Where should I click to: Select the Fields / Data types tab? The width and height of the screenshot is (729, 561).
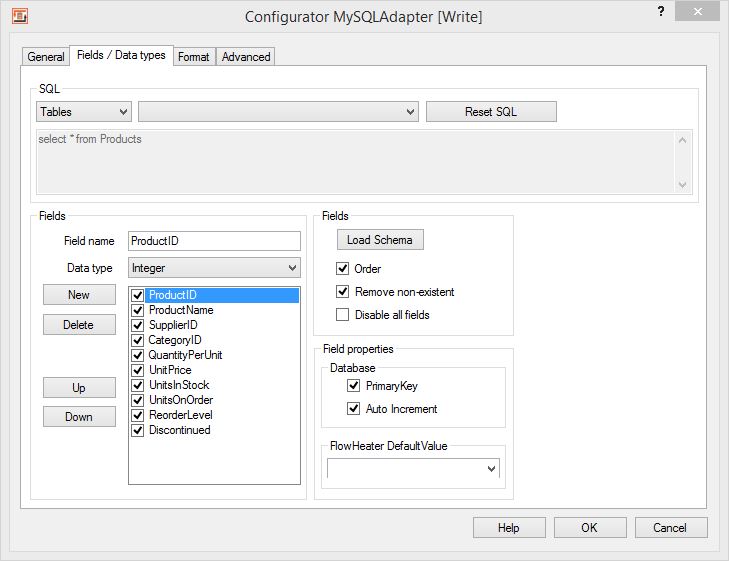point(121,55)
